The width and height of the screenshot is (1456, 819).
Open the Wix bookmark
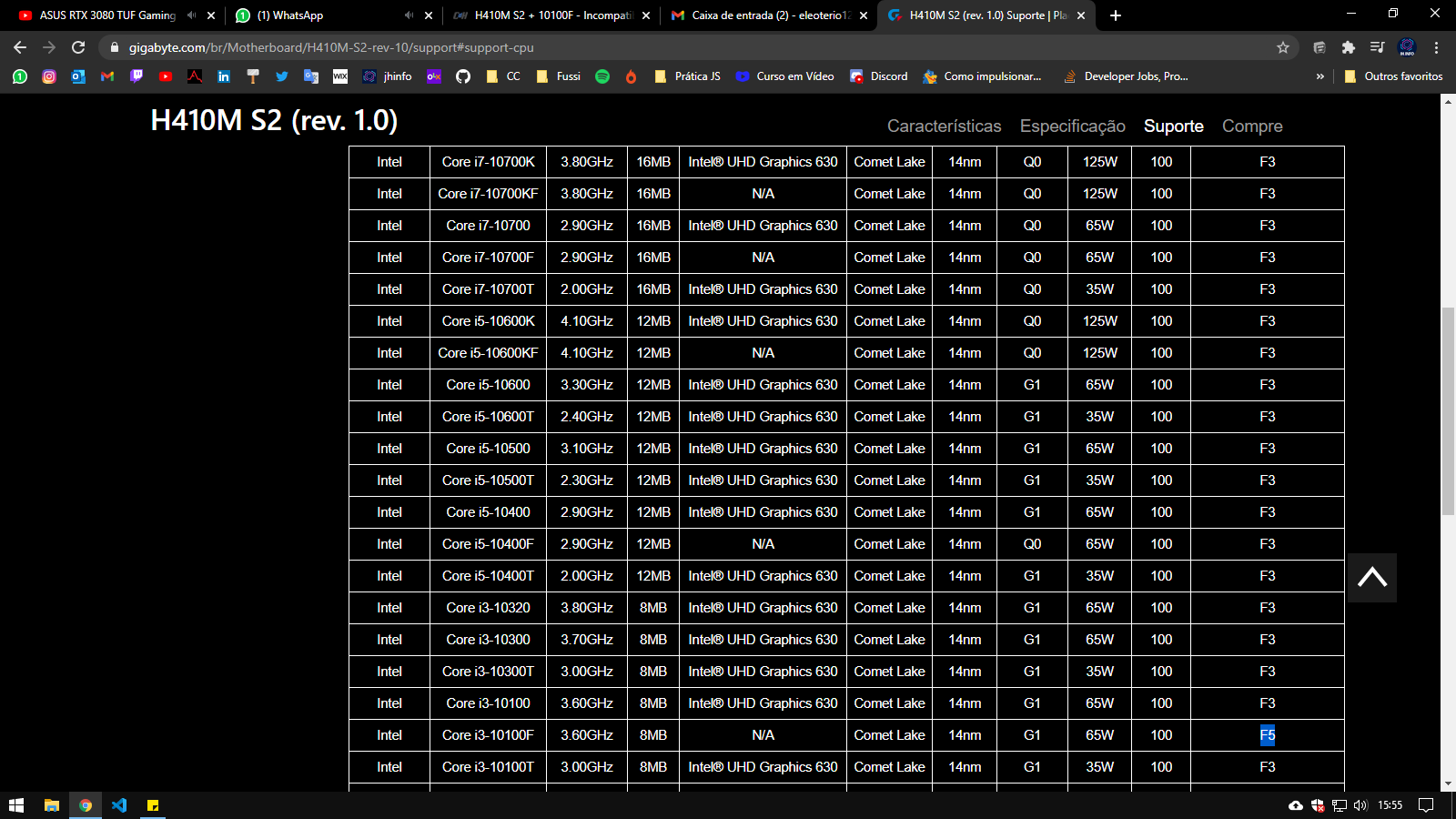point(340,76)
